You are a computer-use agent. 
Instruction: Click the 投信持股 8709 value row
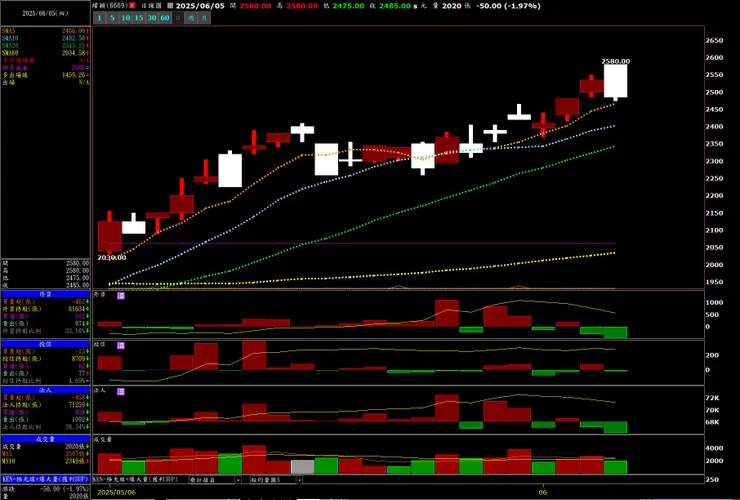click(x=45, y=359)
